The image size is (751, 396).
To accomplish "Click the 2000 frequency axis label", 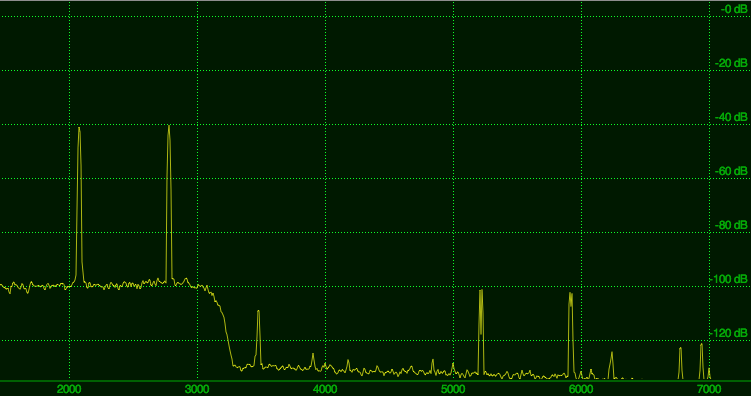I will click(x=70, y=388).
